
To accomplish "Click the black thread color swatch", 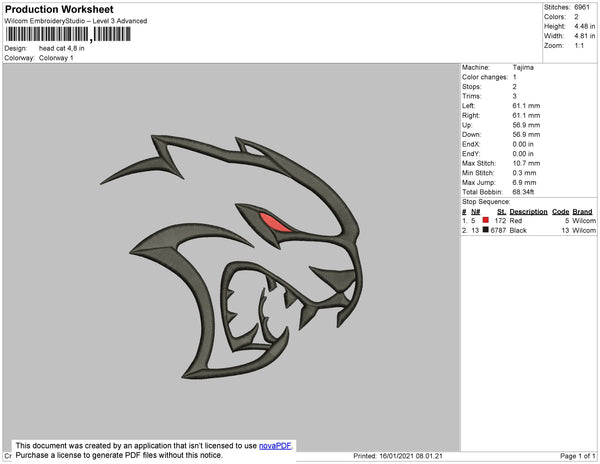I will [x=486, y=230].
